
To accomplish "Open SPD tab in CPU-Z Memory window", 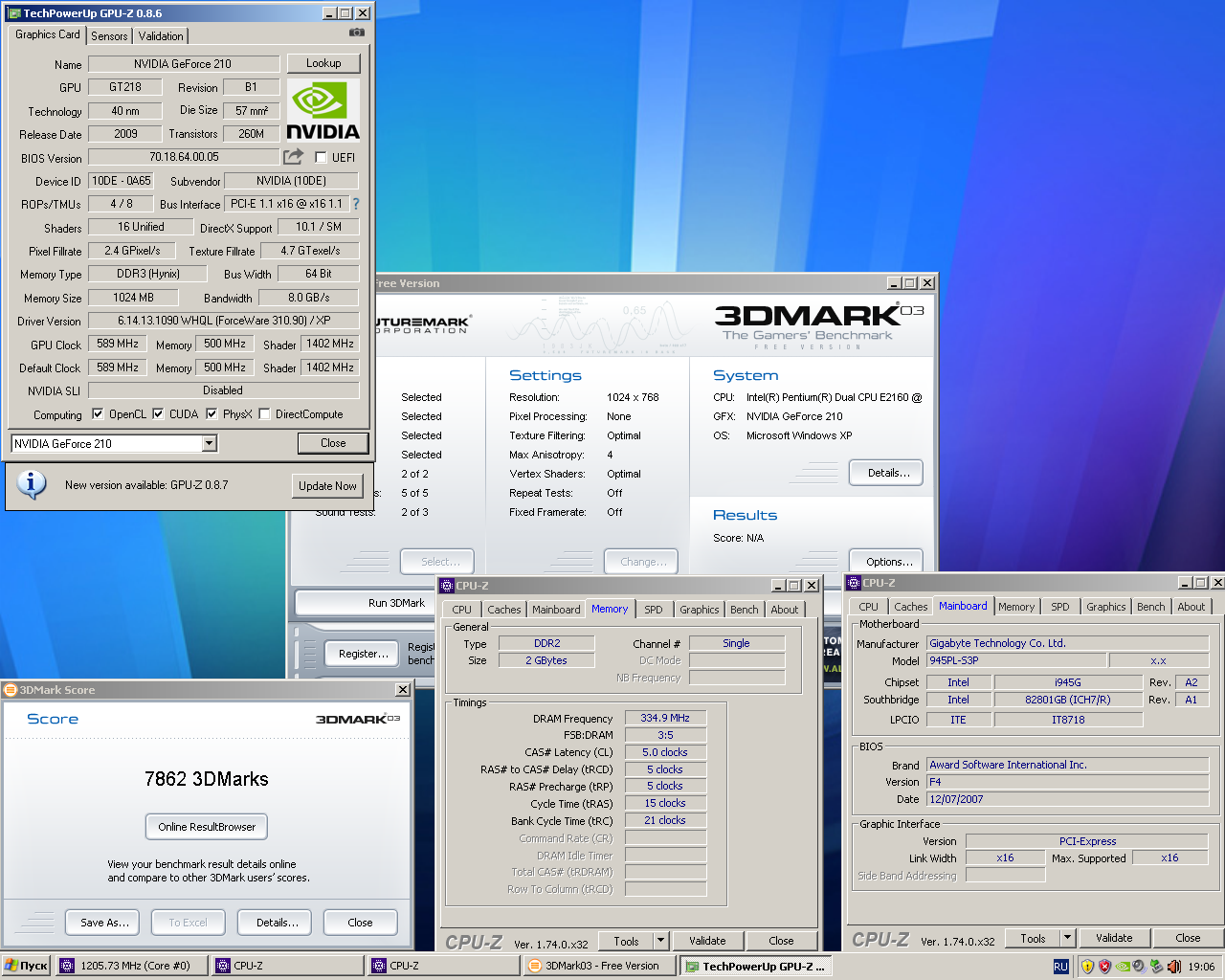I will pos(654,610).
